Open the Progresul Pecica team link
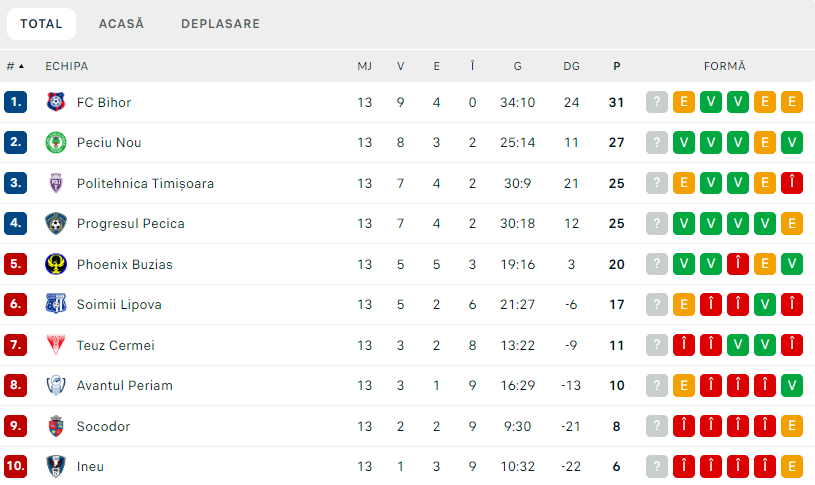The width and height of the screenshot is (815, 485). (x=130, y=223)
